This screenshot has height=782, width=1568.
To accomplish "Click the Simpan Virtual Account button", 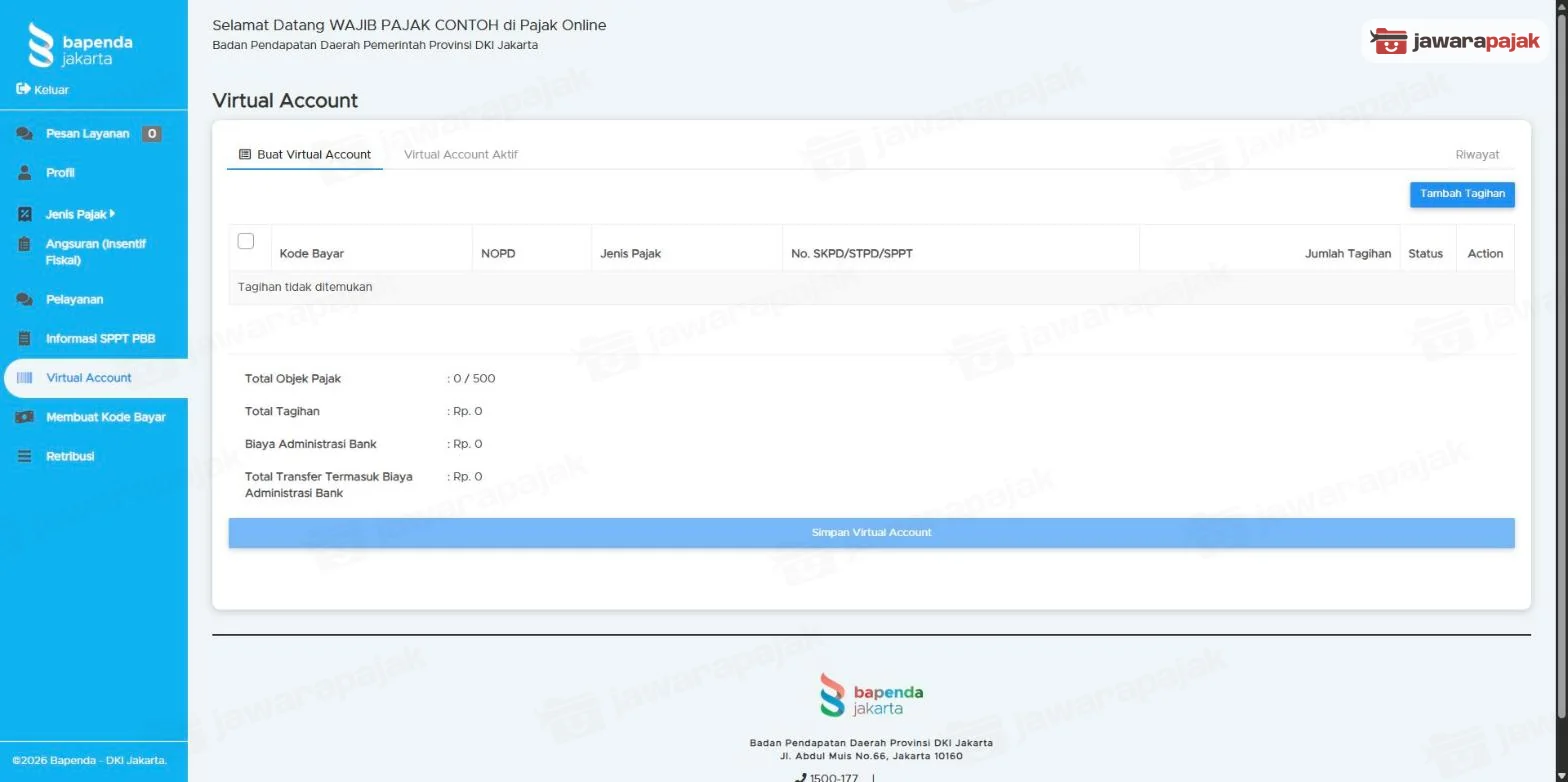I will pos(871,533).
